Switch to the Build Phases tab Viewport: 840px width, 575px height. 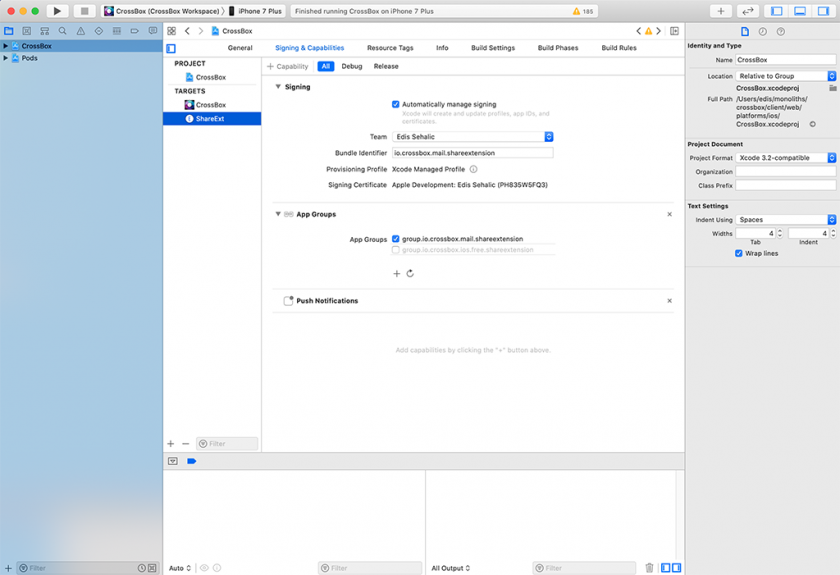[558, 48]
